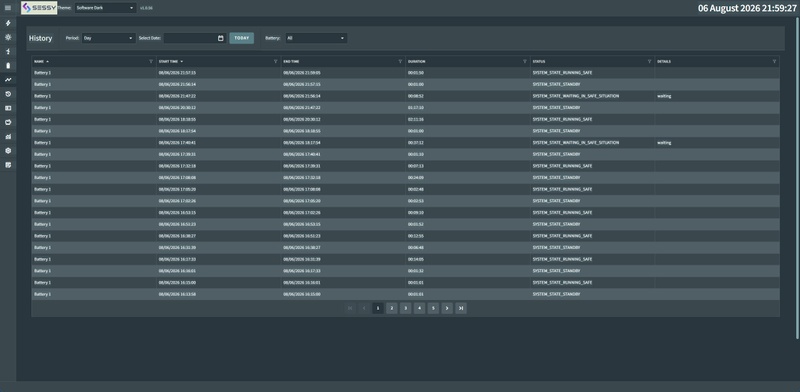Click status SYSTEM_STATE_RUNNING_SAFE in first row

pyautogui.click(x=562, y=72)
